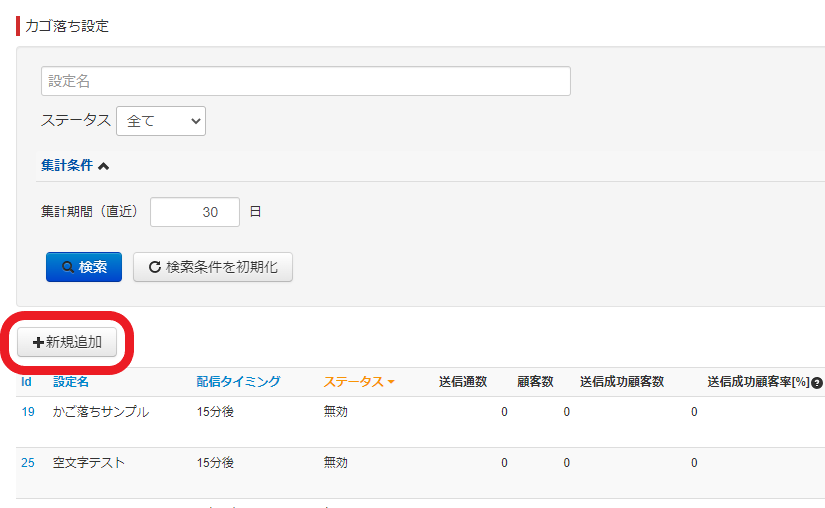
Task: Click the magnifier icon on 検索 button
Action: click(68, 268)
